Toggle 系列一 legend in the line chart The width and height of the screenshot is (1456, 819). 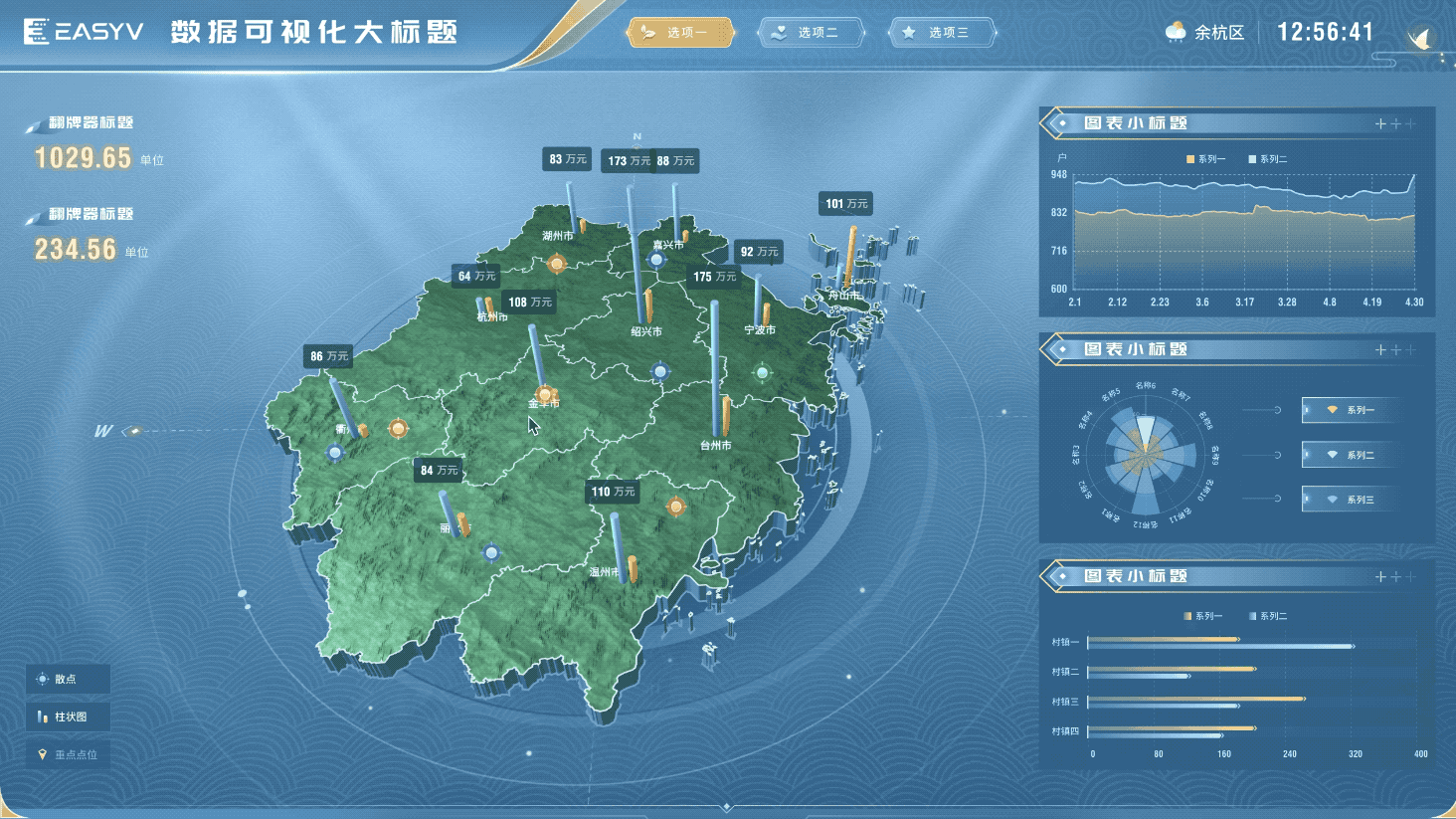[1205, 159]
